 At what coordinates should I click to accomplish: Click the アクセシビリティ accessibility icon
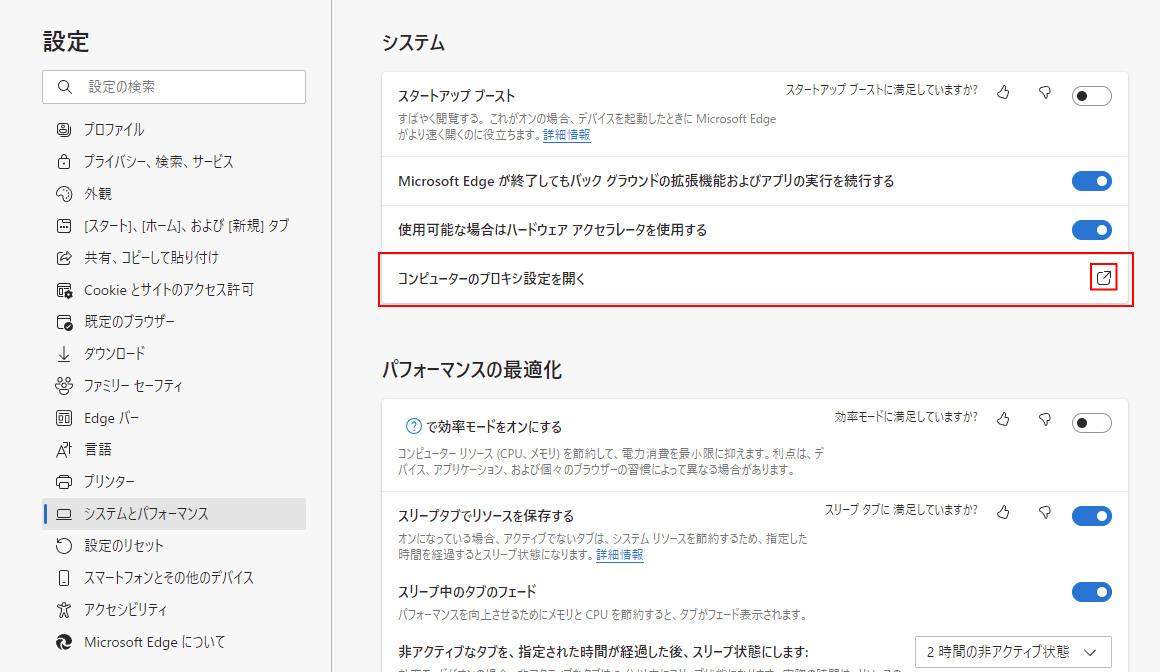[x=64, y=610]
